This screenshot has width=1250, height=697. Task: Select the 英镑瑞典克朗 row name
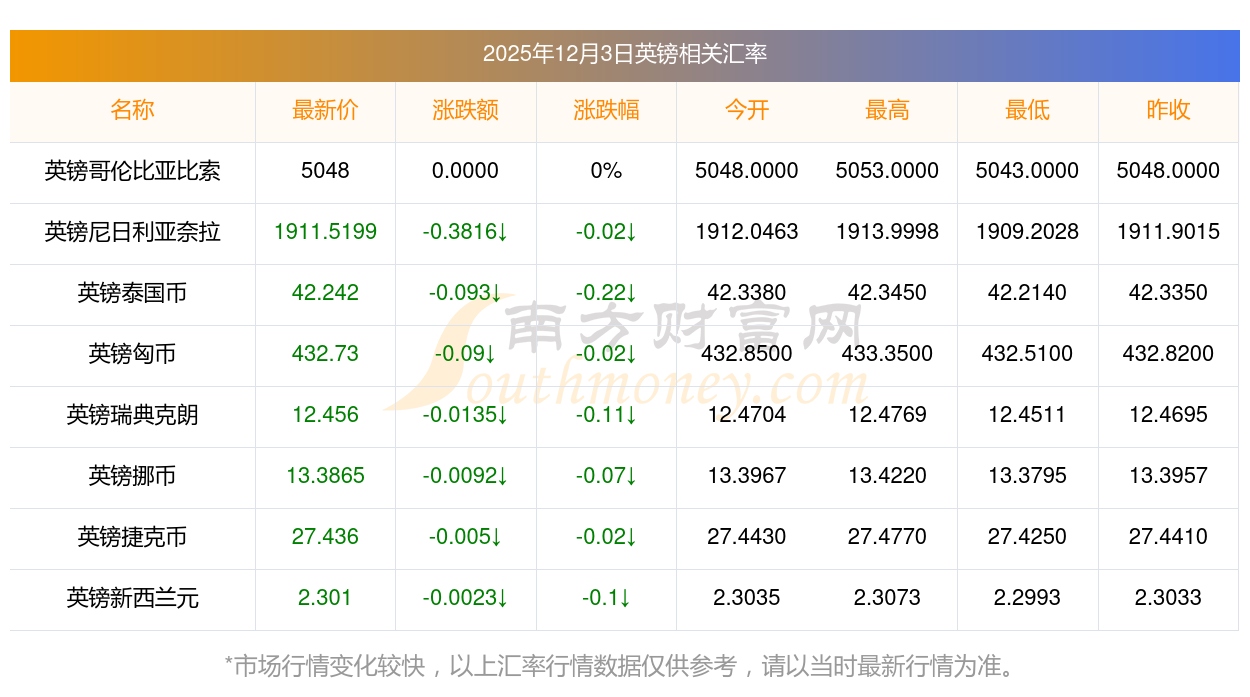click(133, 415)
